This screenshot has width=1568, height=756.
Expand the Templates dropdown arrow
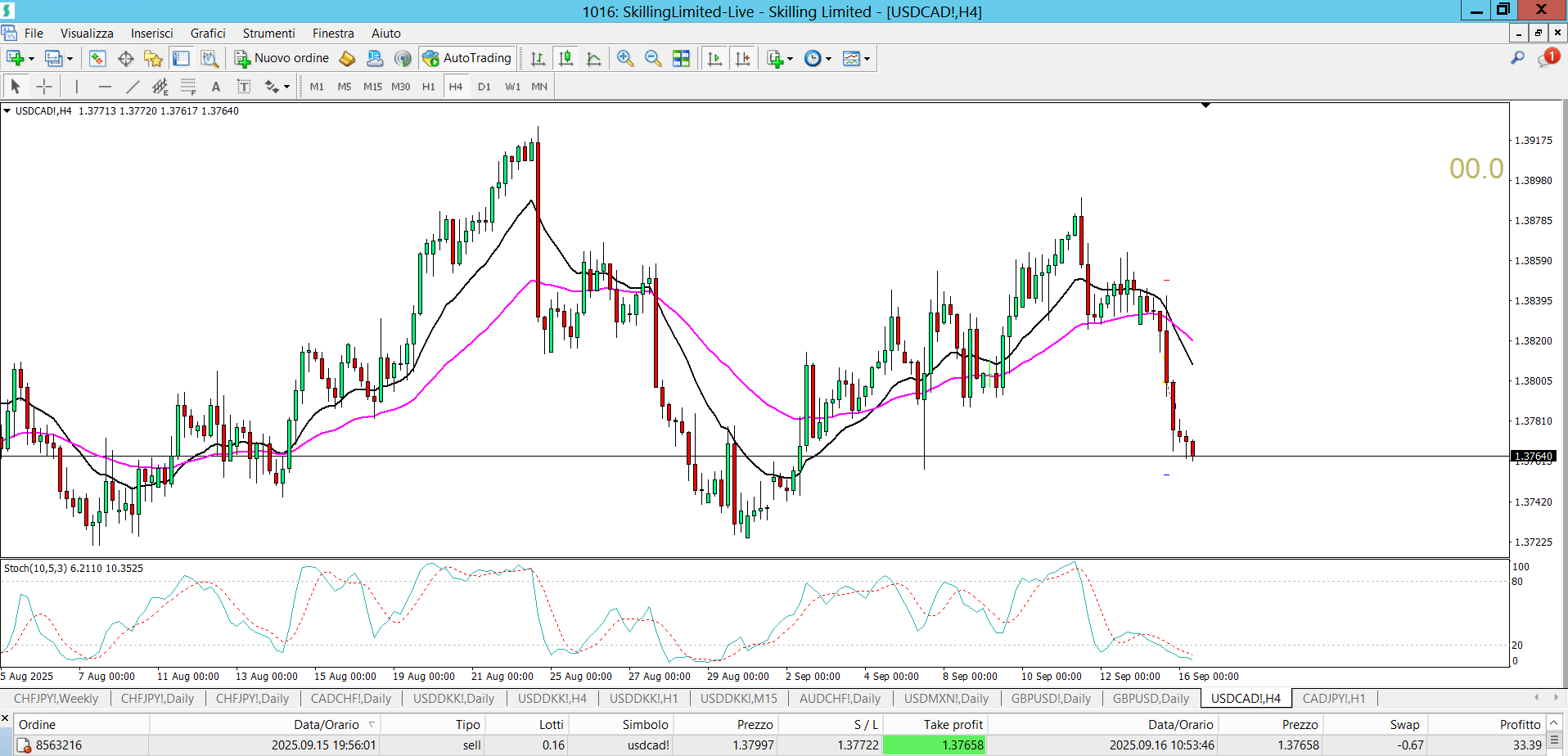[x=867, y=59]
